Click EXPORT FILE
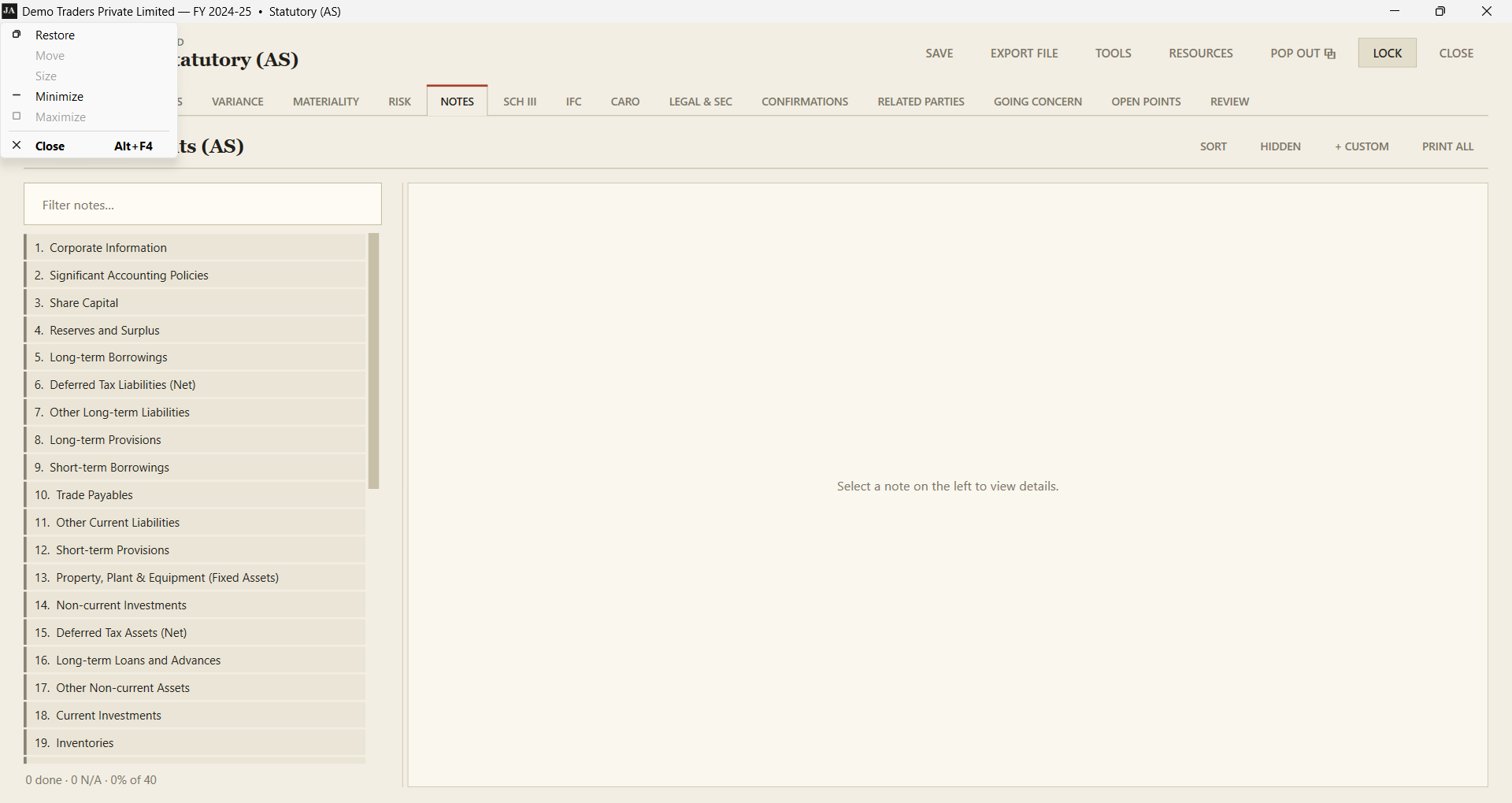Image resolution: width=1512 pixels, height=803 pixels. tap(1024, 53)
